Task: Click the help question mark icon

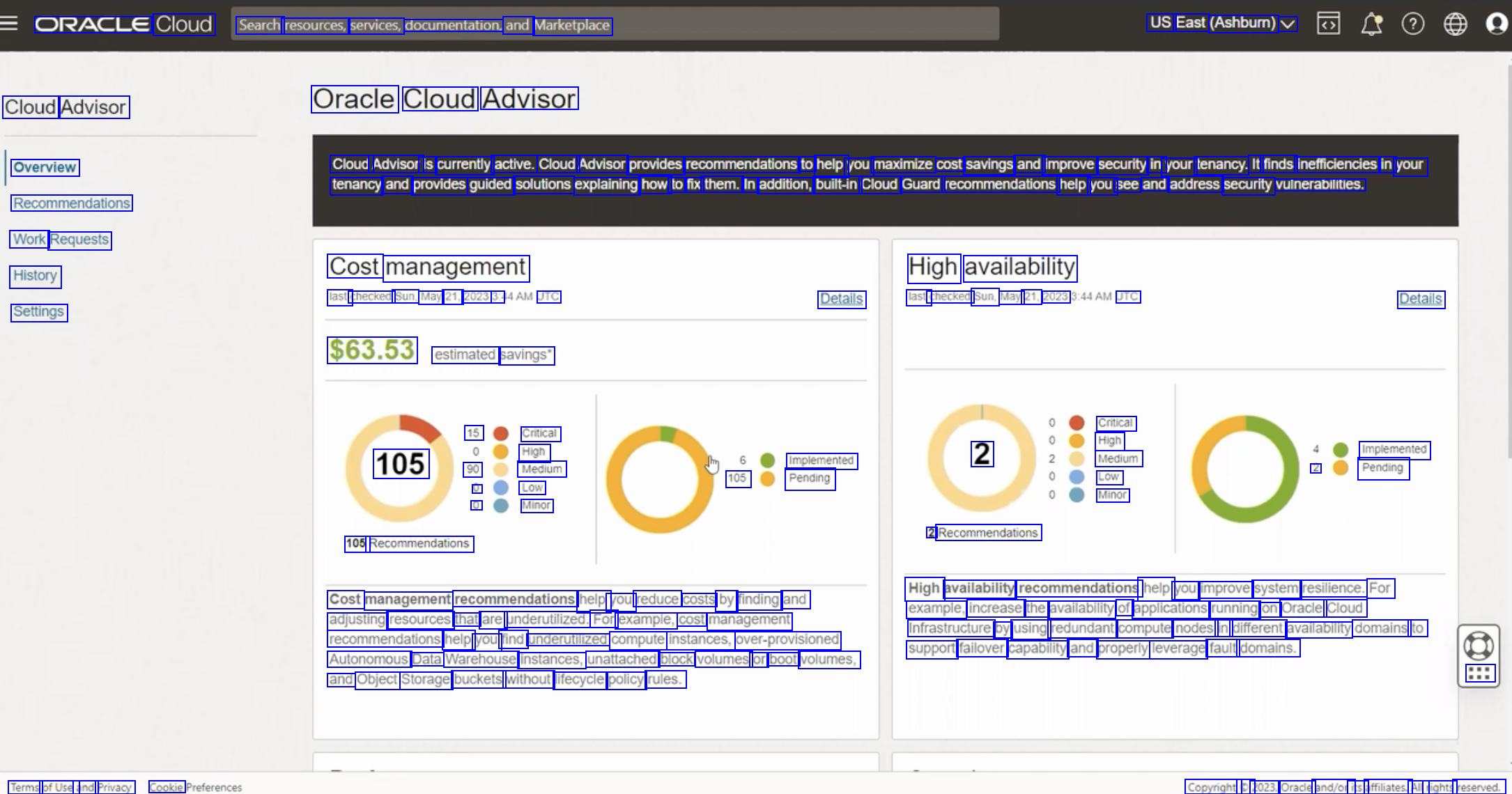Action: (x=1412, y=24)
